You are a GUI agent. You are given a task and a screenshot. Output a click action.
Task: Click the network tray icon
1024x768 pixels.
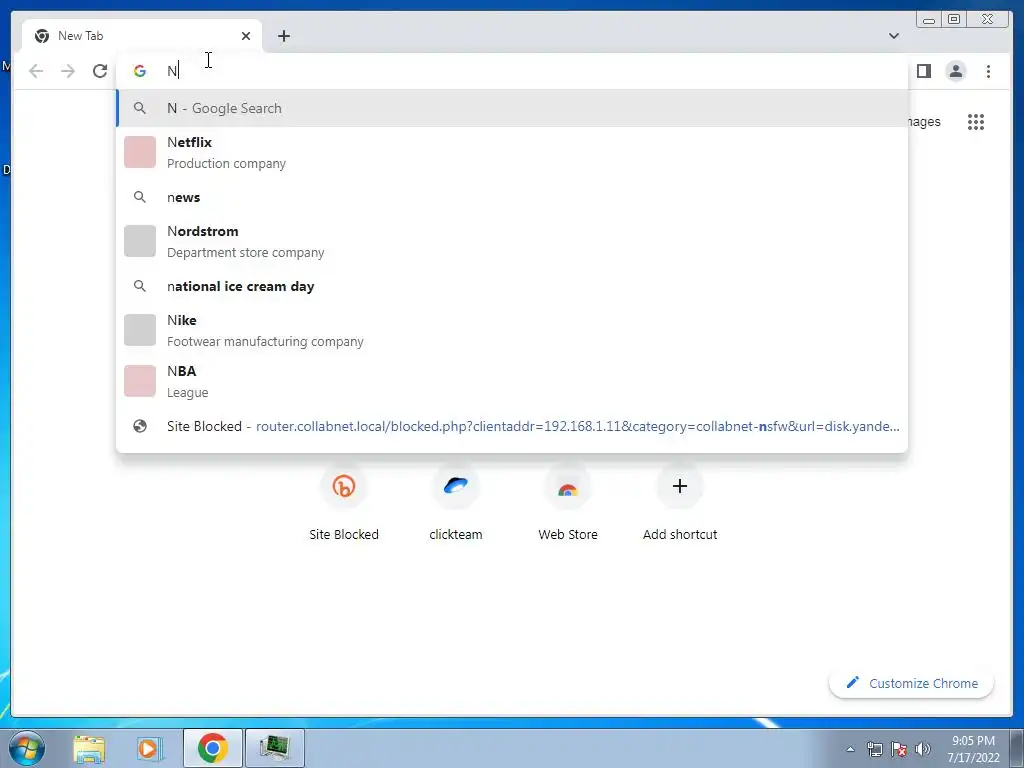point(874,749)
